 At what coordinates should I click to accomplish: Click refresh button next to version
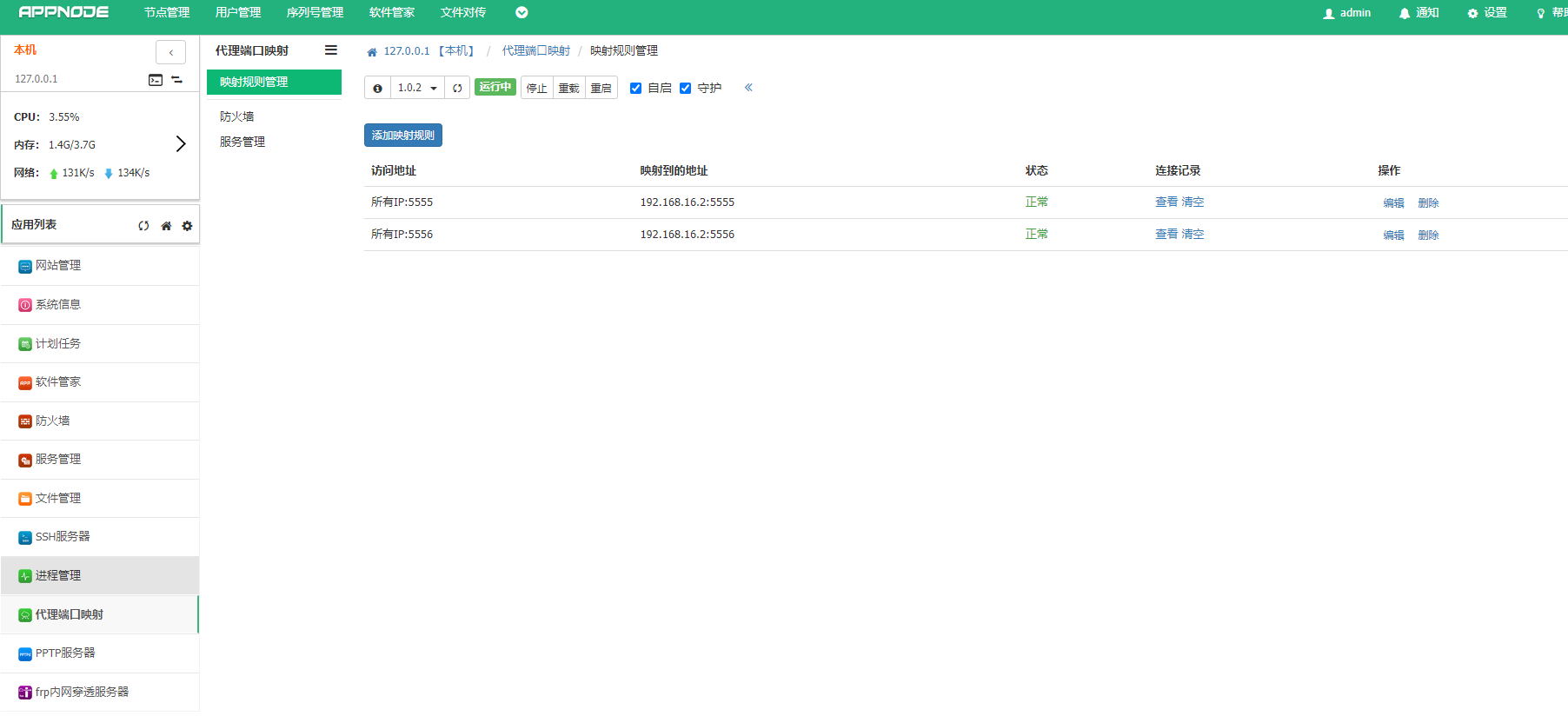(457, 88)
